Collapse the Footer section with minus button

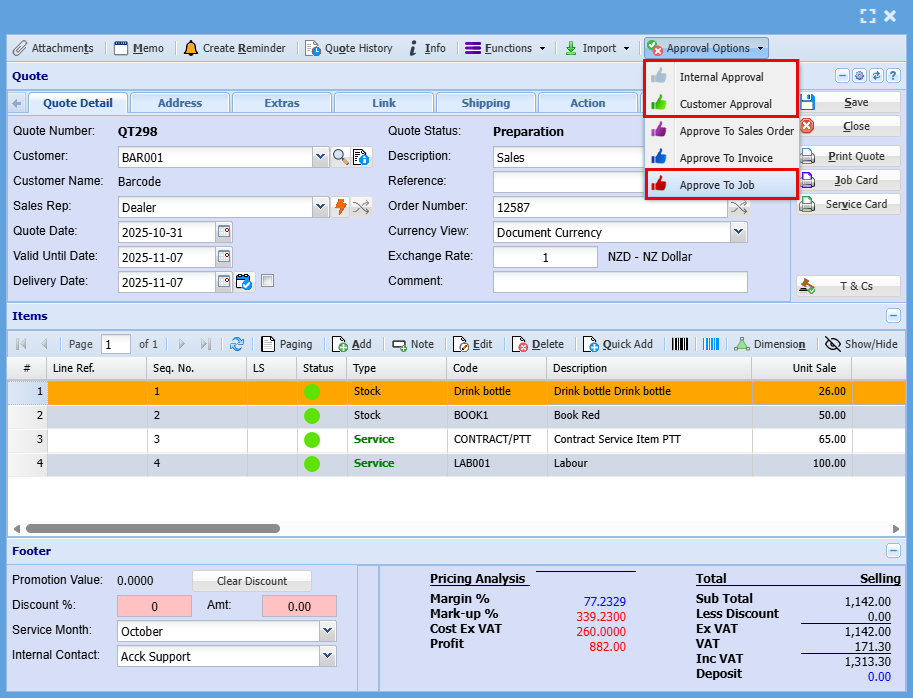[x=893, y=551]
